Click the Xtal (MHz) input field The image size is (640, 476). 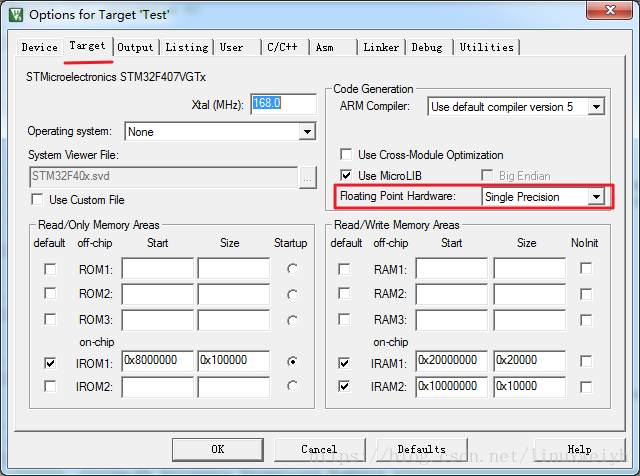(x=284, y=104)
